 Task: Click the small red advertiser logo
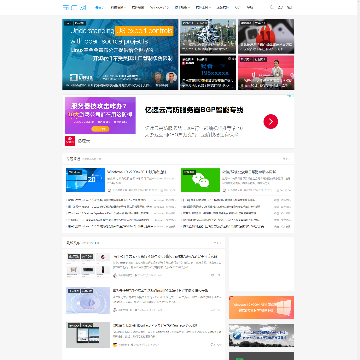coord(70,141)
